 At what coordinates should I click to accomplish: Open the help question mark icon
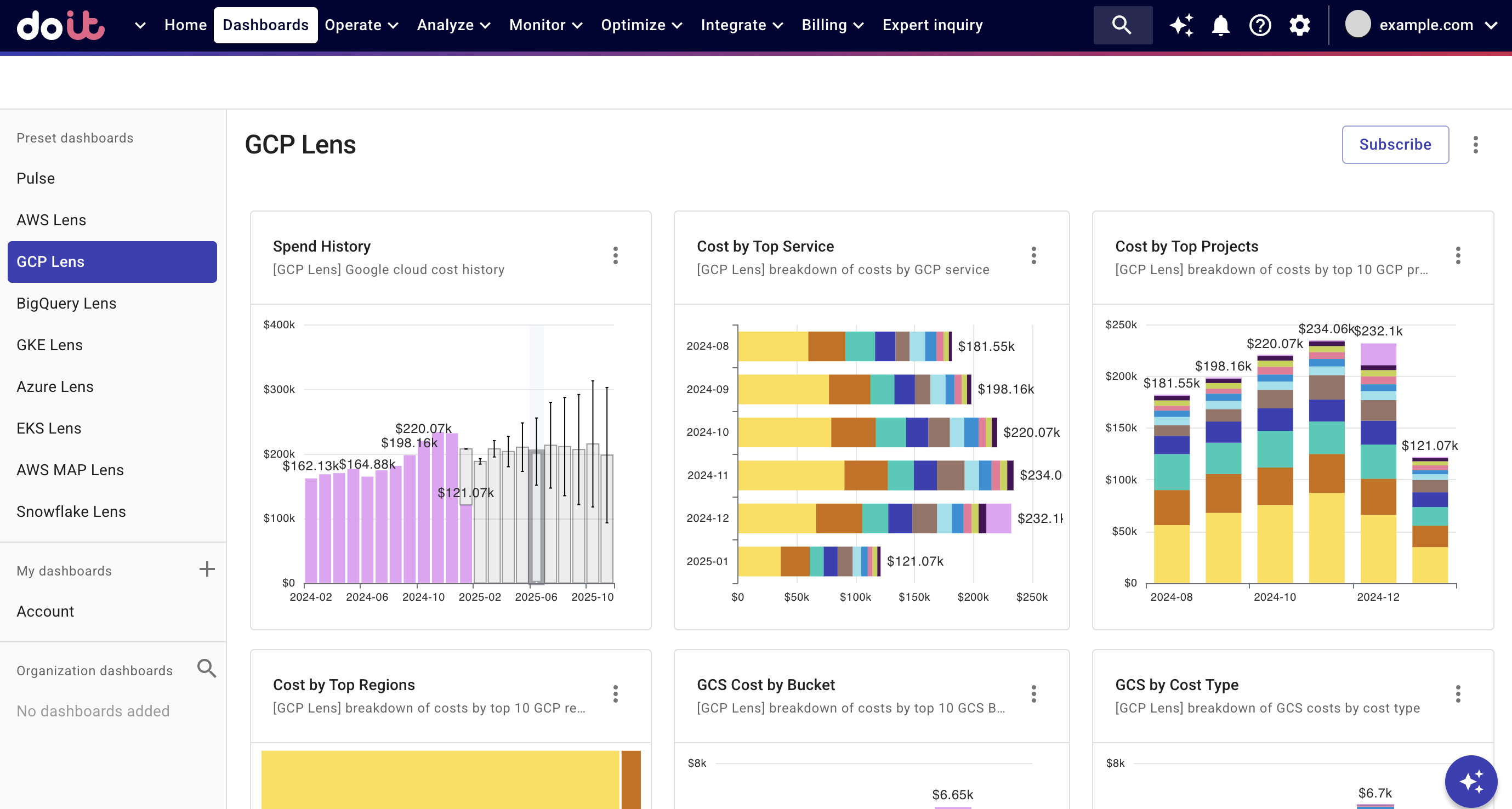click(x=1260, y=25)
